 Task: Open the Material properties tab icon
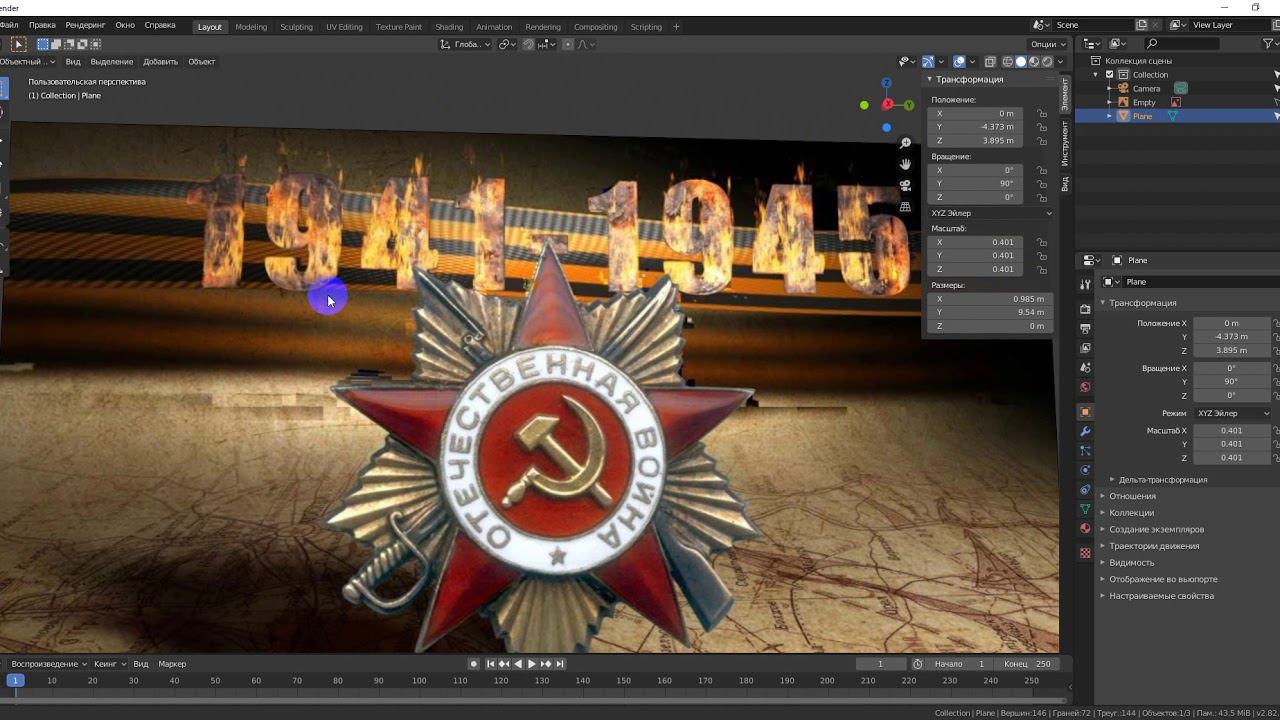(1085, 528)
